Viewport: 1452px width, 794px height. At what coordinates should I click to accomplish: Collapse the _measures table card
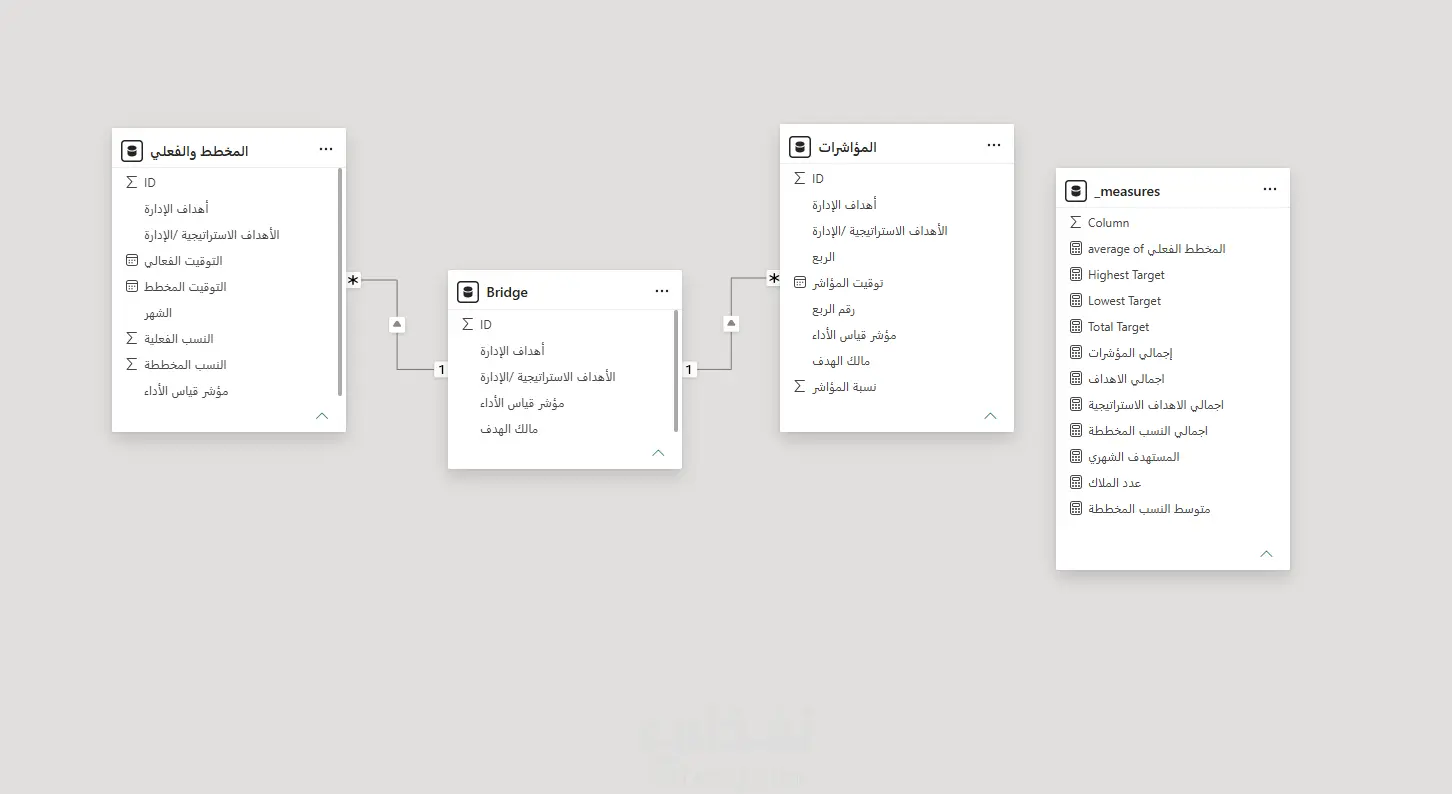1266,554
